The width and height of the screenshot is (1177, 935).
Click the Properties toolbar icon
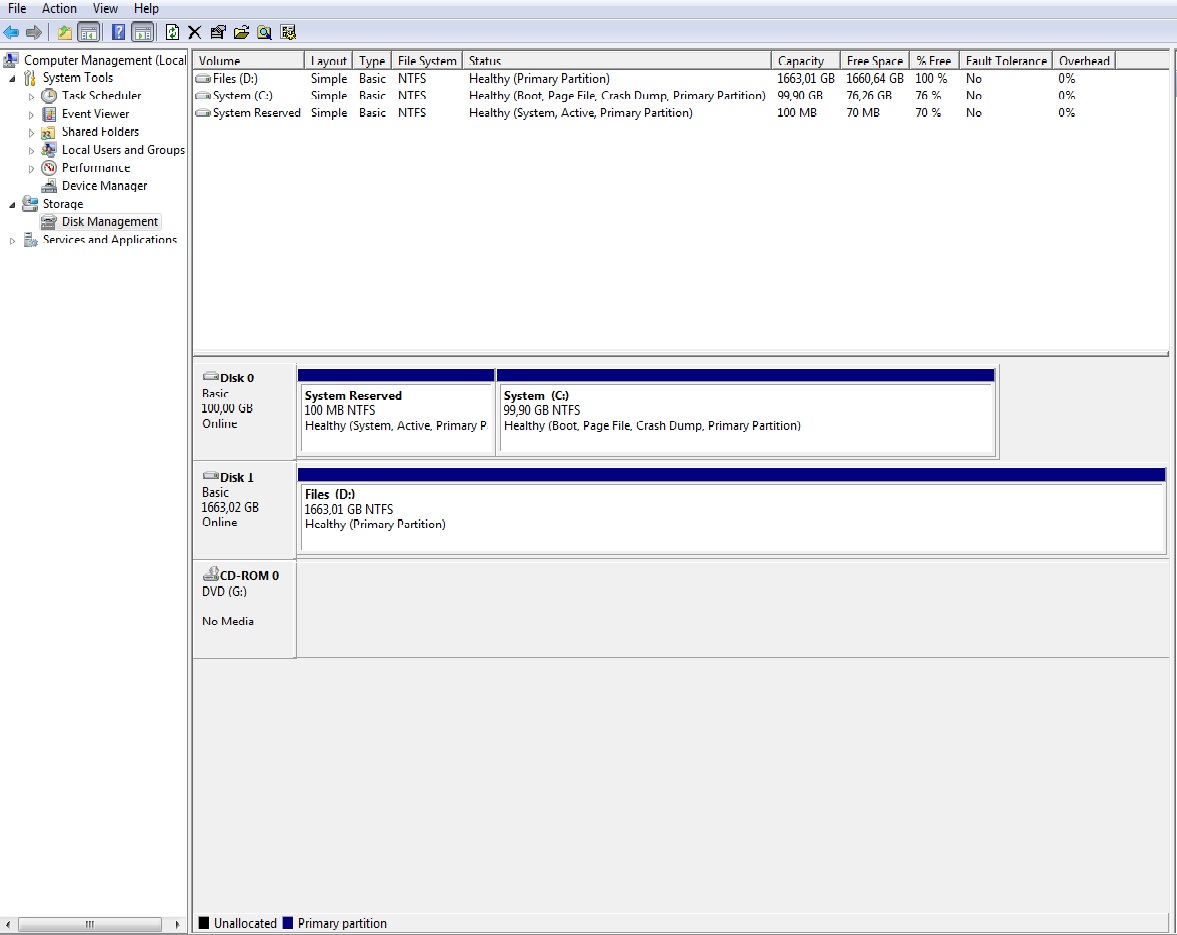point(218,32)
